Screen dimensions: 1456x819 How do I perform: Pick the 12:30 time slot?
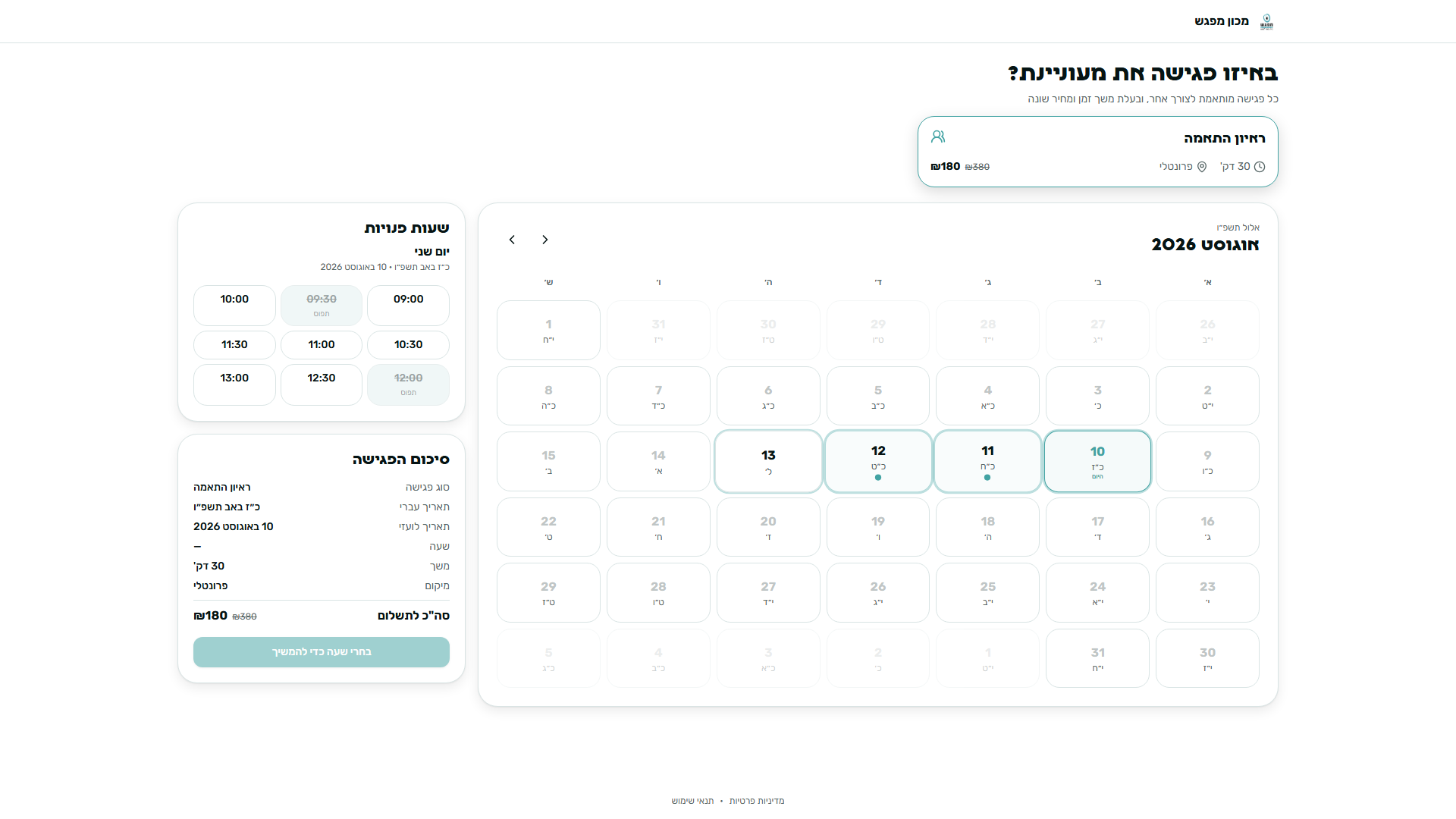tap(322, 384)
